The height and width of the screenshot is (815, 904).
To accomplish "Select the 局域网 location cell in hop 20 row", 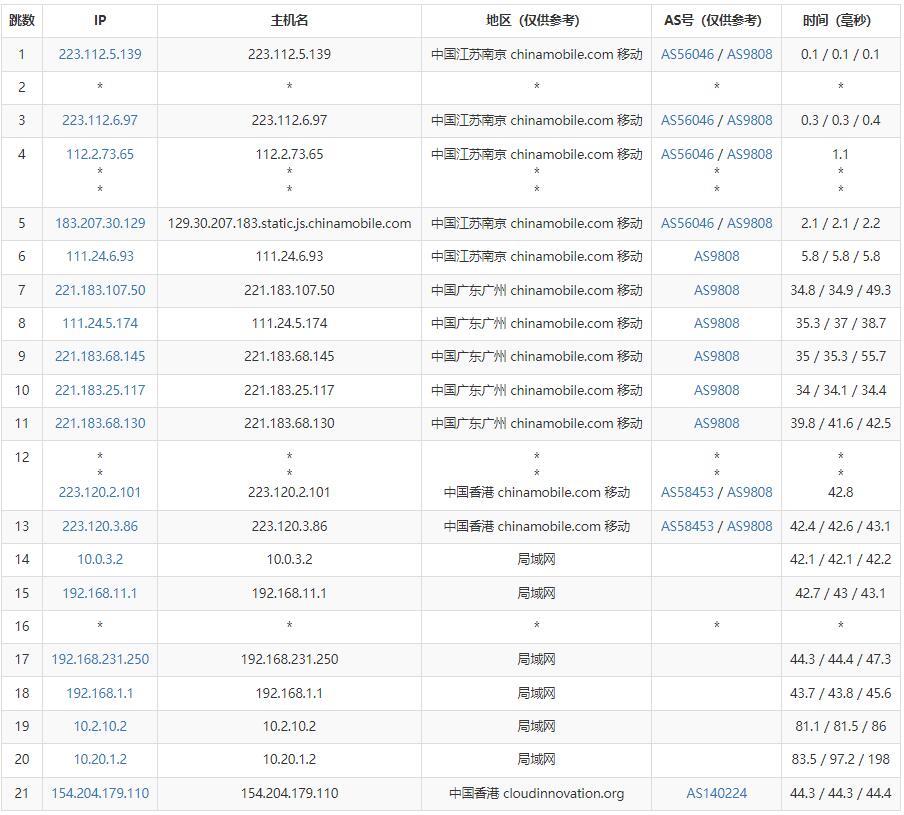I will click(536, 759).
